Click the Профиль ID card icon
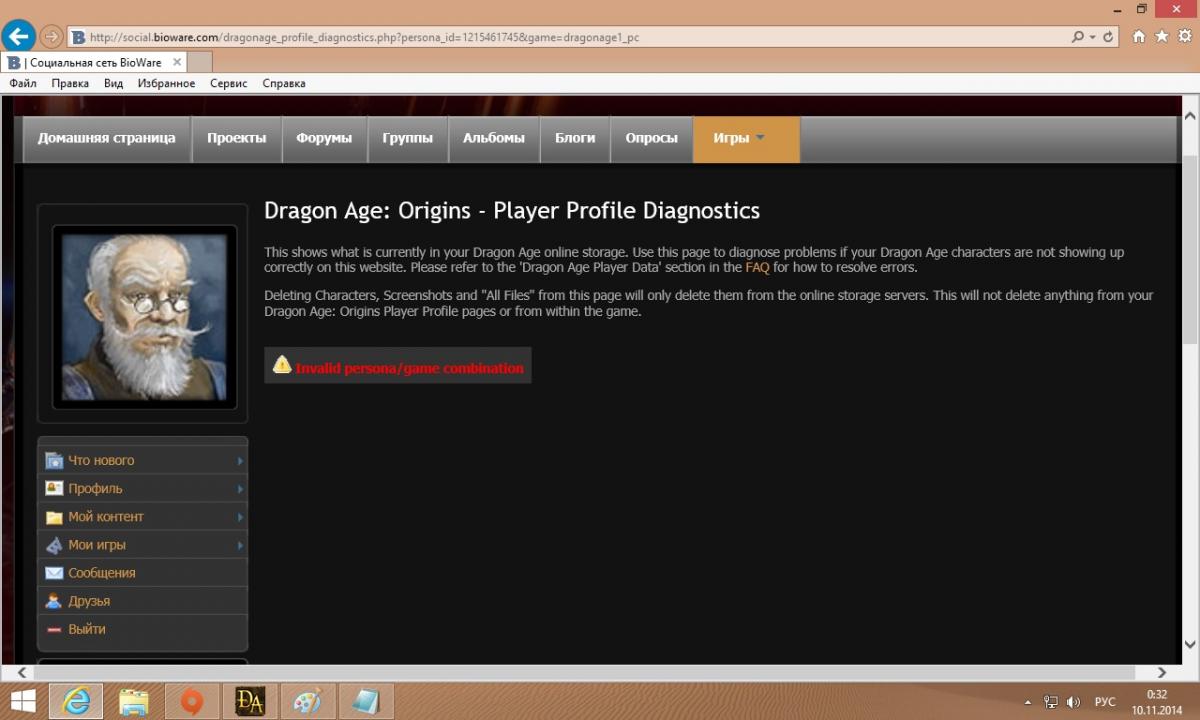The width and height of the screenshot is (1200, 720). point(54,489)
